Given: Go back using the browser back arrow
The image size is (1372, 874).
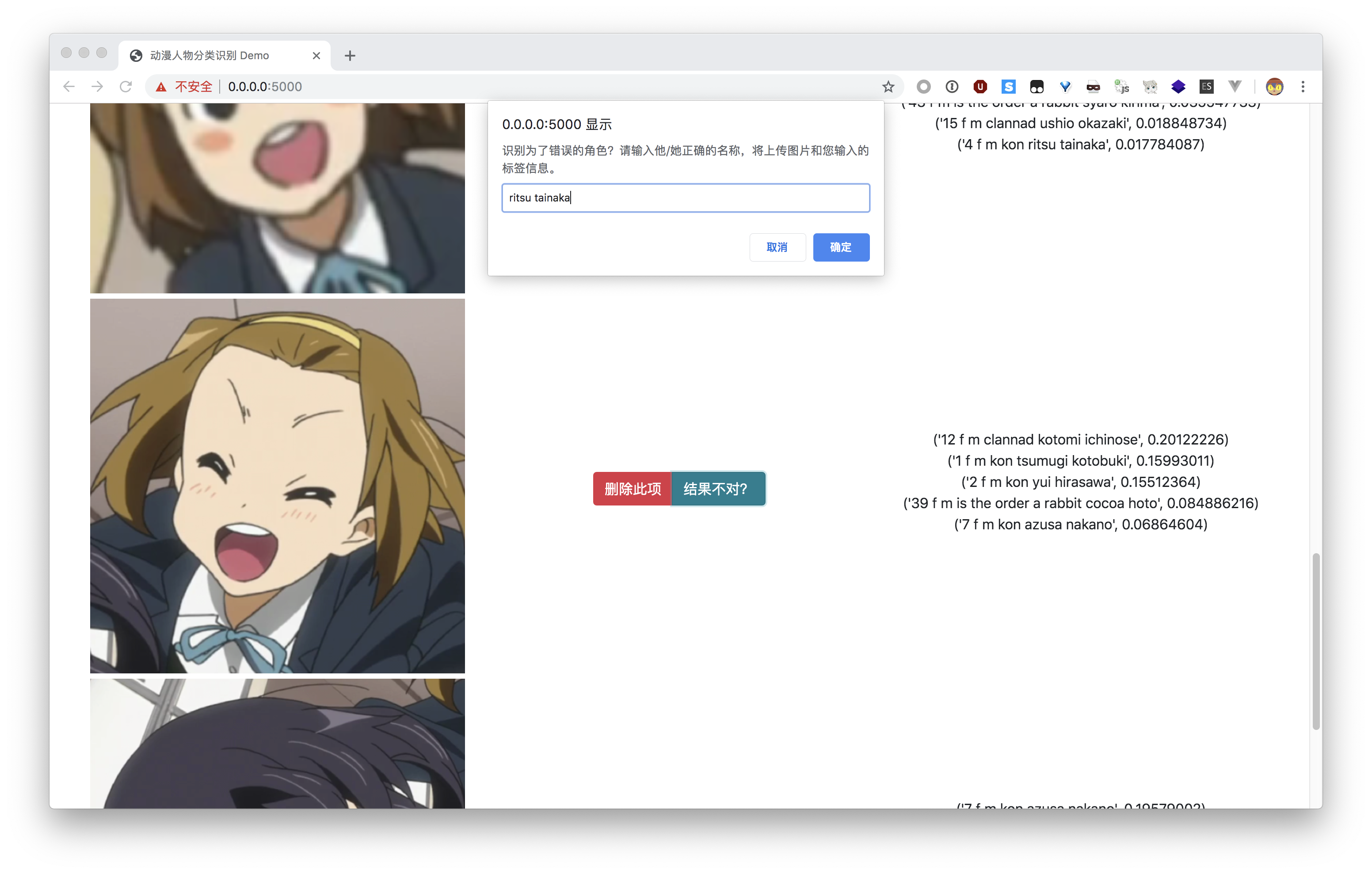Looking at the screenshot, I should coord(69,87).
